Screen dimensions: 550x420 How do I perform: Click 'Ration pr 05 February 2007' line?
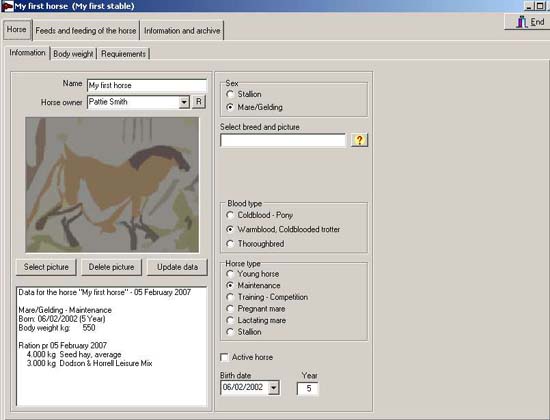click(x=63, y=345)
